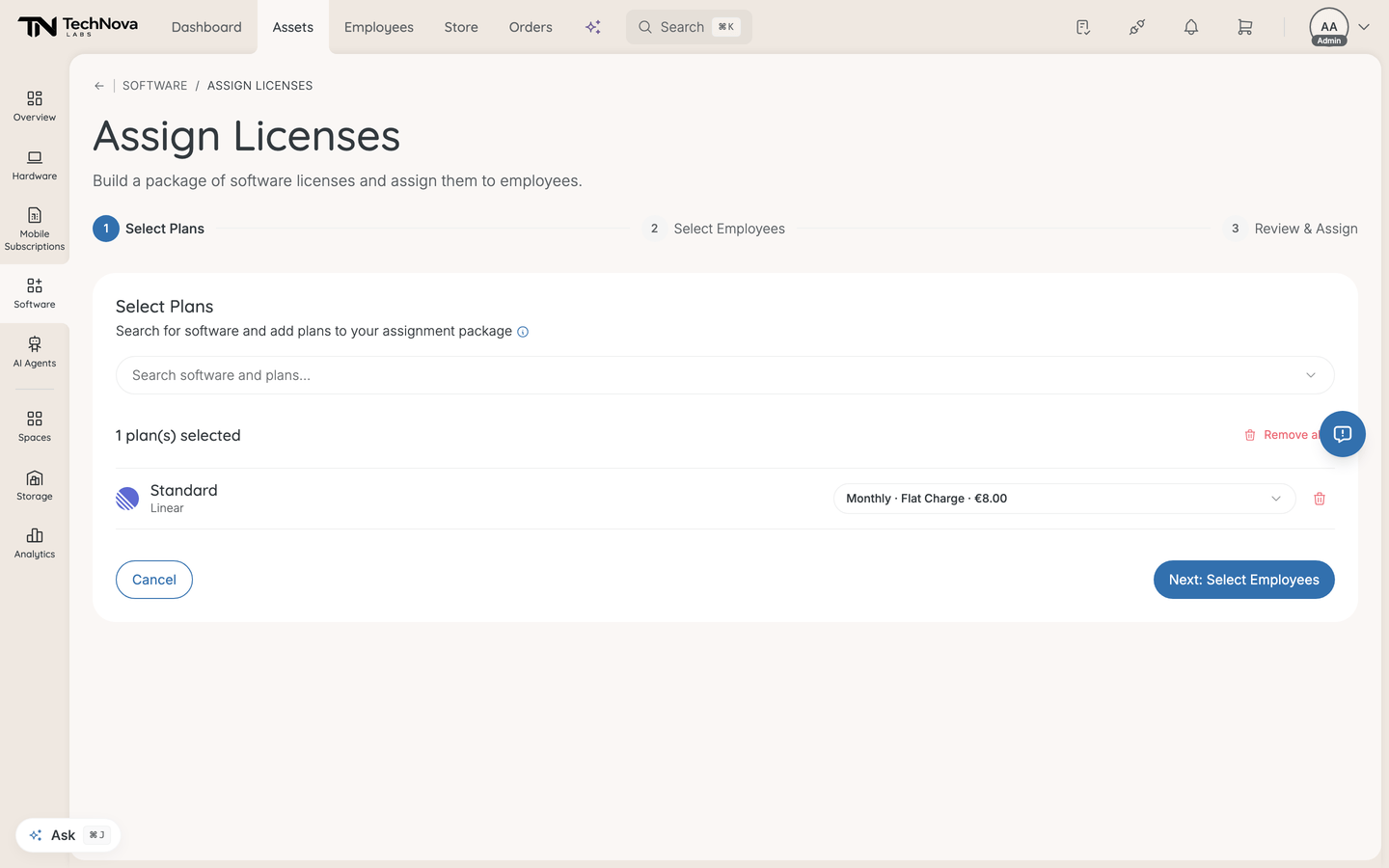Click the Cancel button

click(154, 580)
